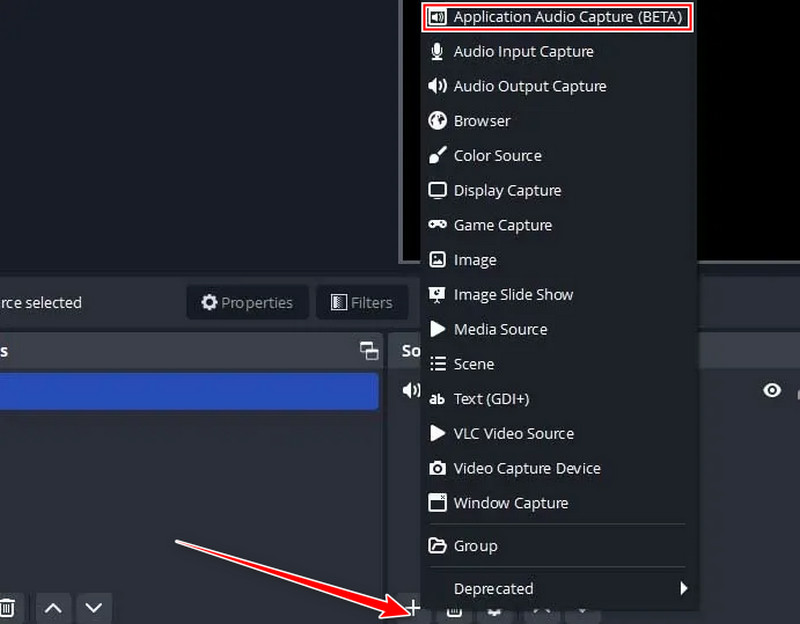The height and width of the screenshot is (624, 800).
Task: Open source Filters
Action: point(362,303)
